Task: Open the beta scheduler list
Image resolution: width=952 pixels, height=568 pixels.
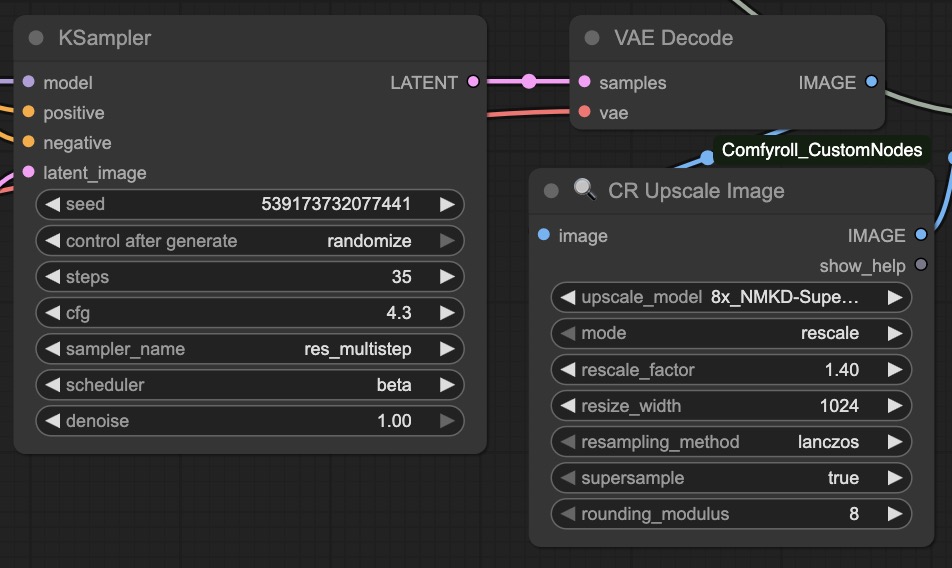Action: [394, 385]
